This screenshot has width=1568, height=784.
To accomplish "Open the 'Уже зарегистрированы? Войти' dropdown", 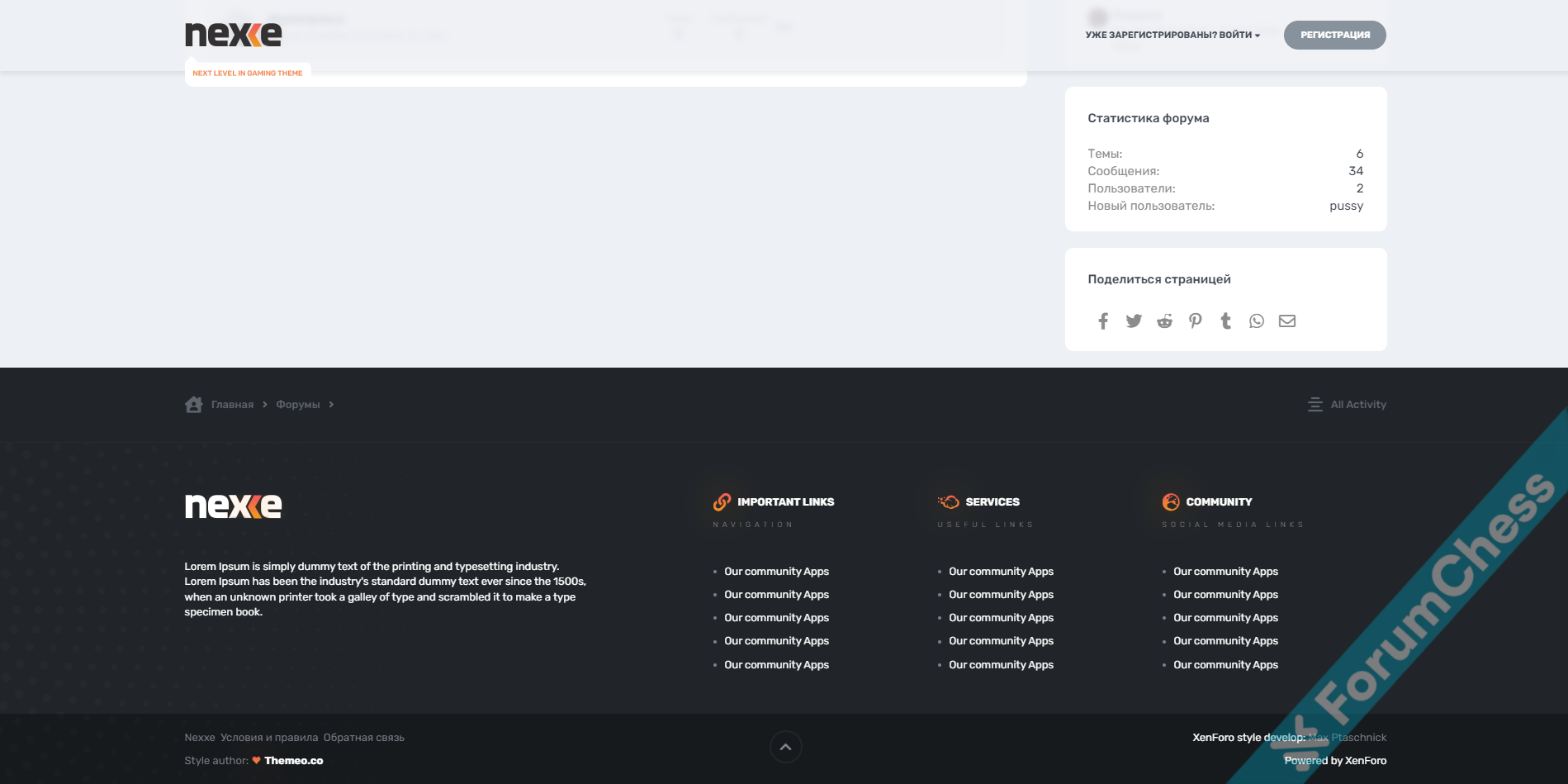I will [1172, 36].
